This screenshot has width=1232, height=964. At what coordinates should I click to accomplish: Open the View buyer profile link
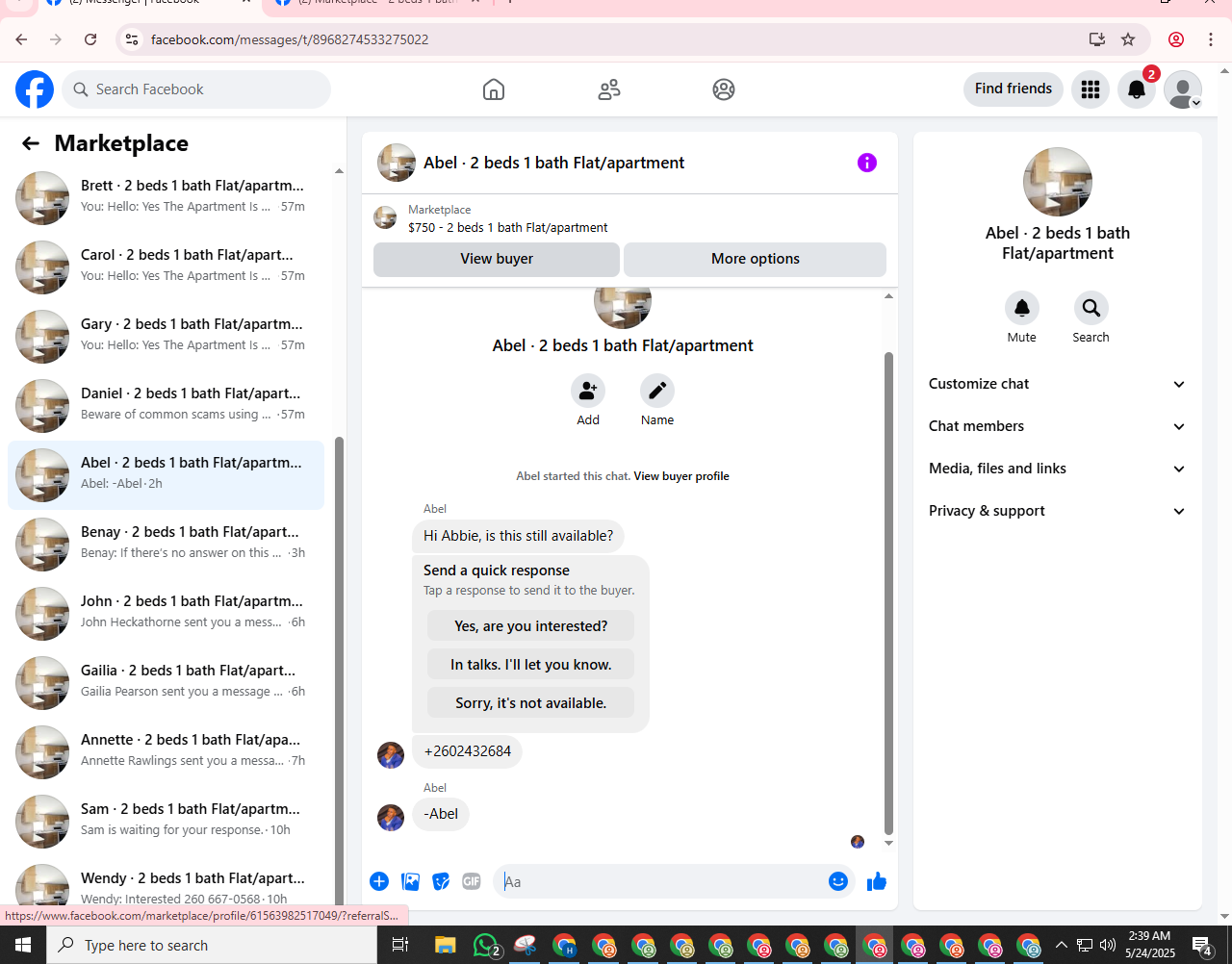(681, 476)
